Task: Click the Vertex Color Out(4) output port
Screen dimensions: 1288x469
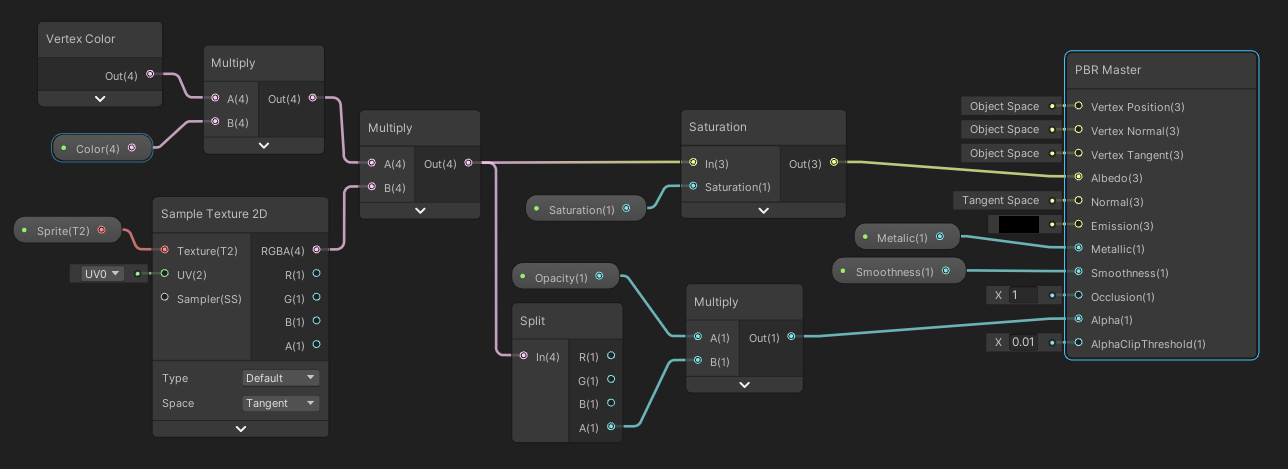Action: (x=150, y=74)
